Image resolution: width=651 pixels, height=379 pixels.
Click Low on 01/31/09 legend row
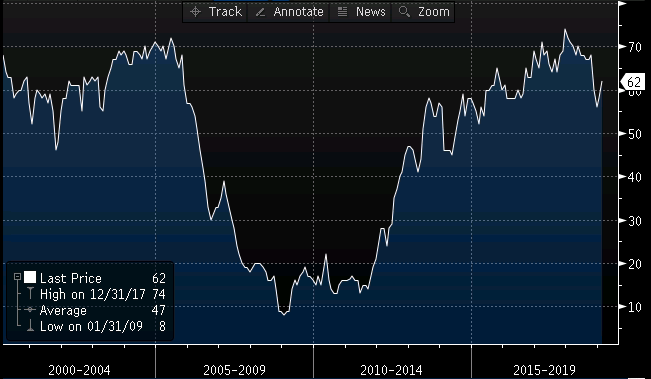pos(90,326)
